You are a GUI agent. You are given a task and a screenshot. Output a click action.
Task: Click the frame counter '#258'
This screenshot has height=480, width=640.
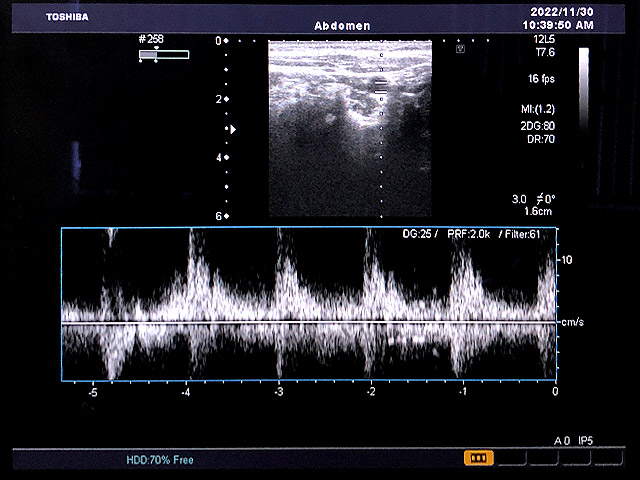tap(151, 39)
